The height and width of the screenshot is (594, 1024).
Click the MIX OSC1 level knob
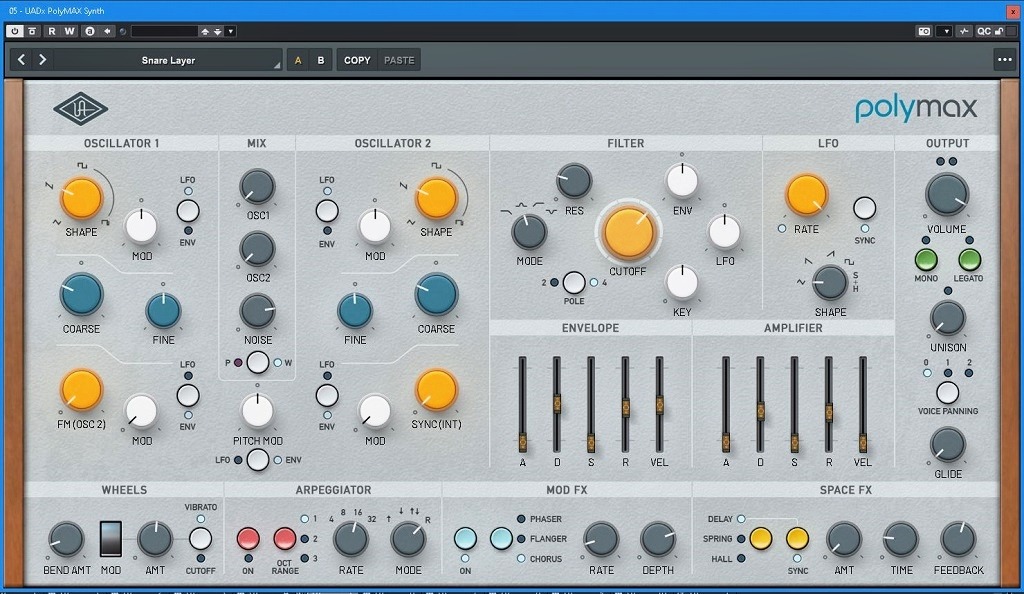[x=257, y=187]
